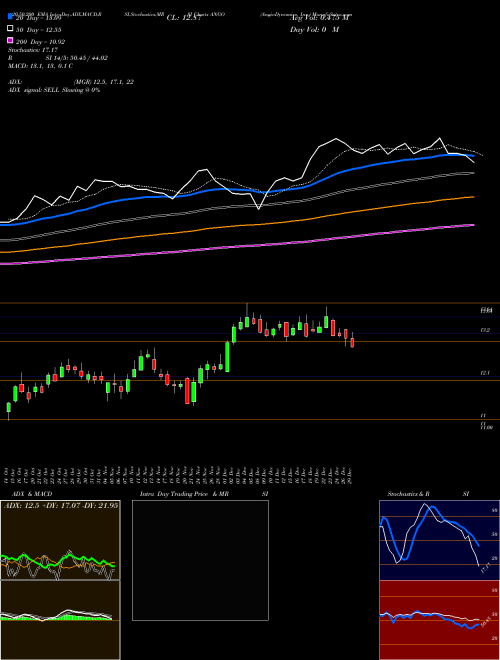Click the 'MACD: 13.1, 13, 0.1 C' line
The height and width of the screenshot is (660, 500).
pyautogui.click(x=40, y=66)
